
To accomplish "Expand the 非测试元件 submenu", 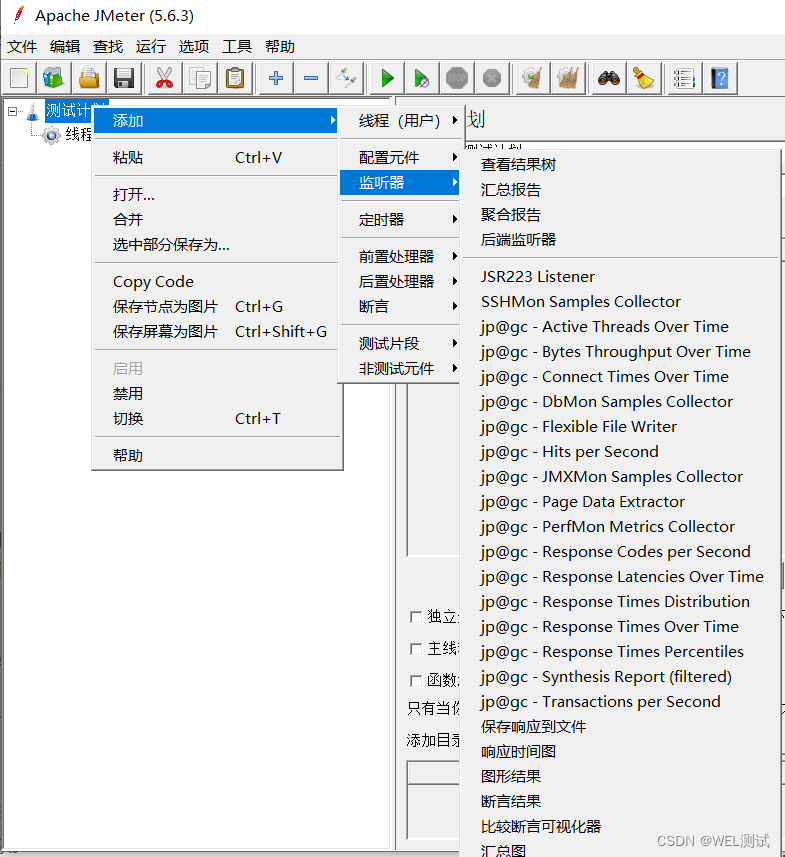I will (400, 368).
